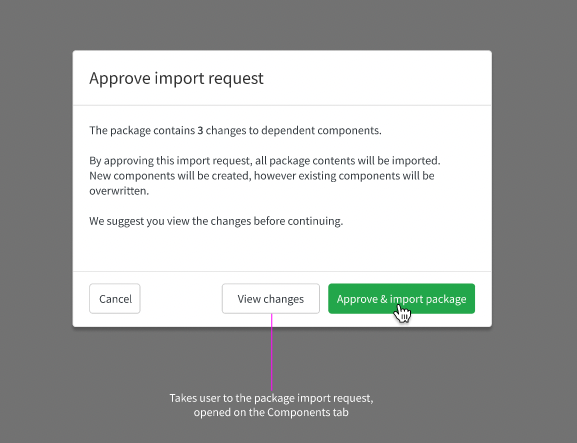Click the 'package contains 3 changes' sentence
The height and width of the screenshot is (443, 577).
point(236,131)
